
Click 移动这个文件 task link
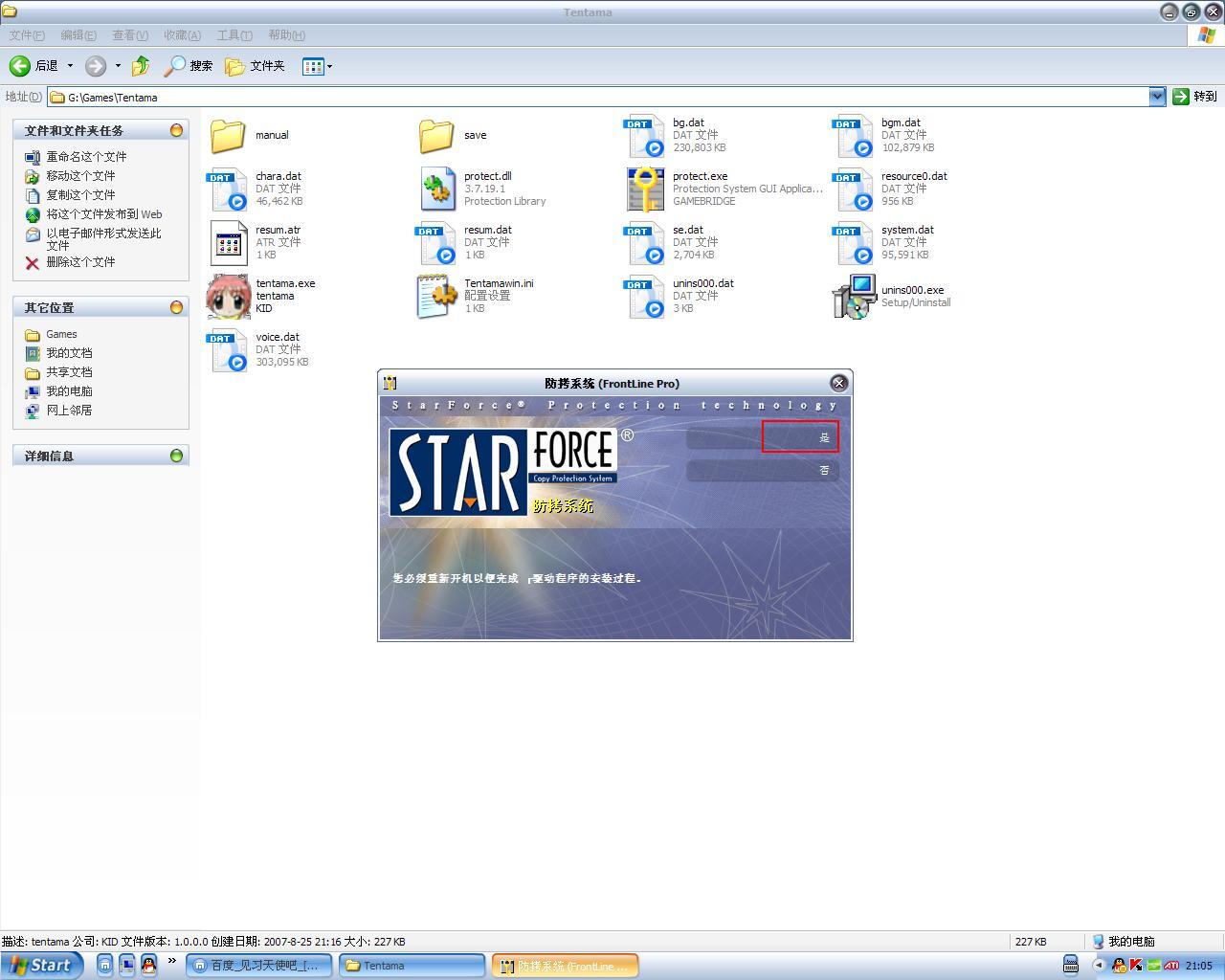[x=80, y=176]
